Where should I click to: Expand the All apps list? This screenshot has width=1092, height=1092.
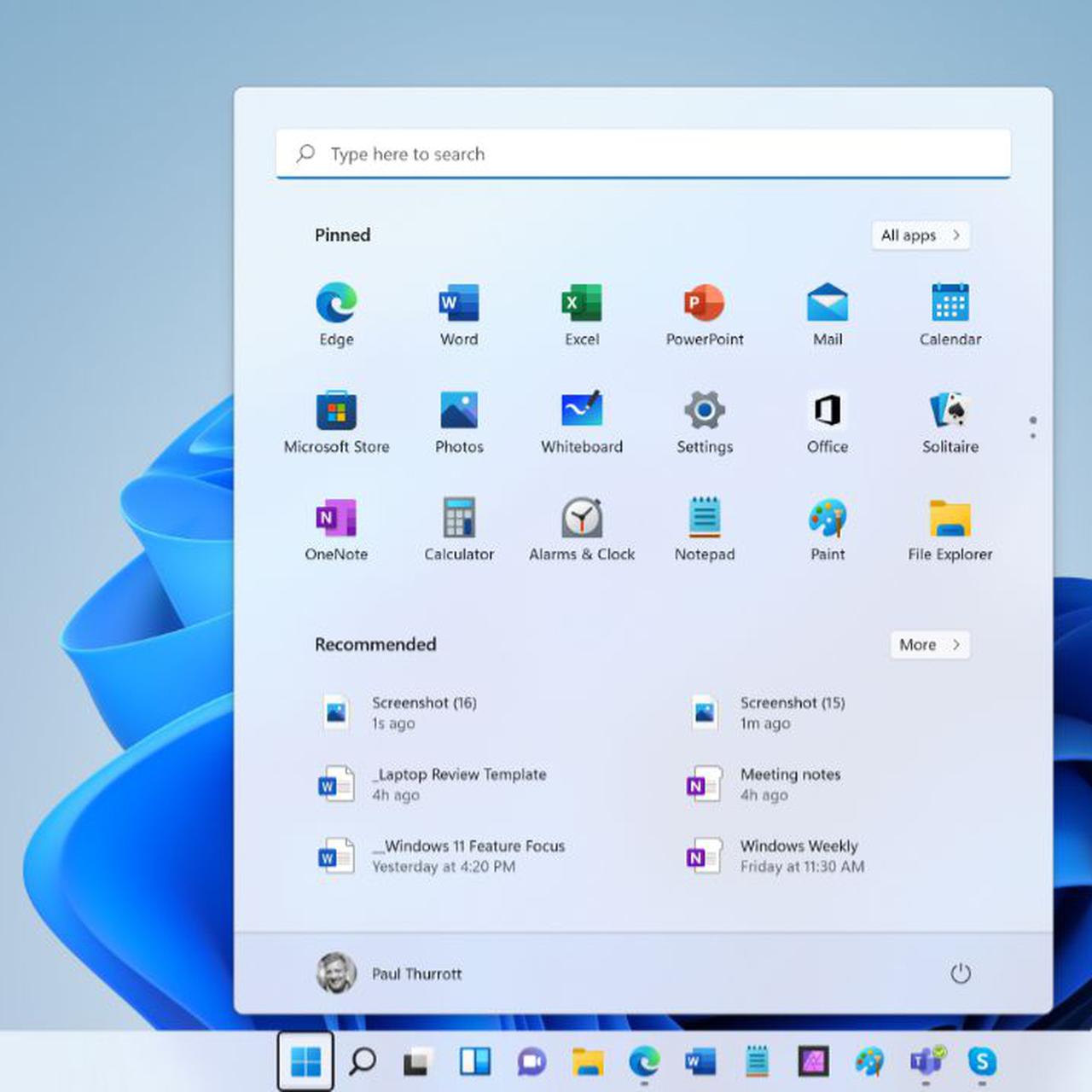921,235
